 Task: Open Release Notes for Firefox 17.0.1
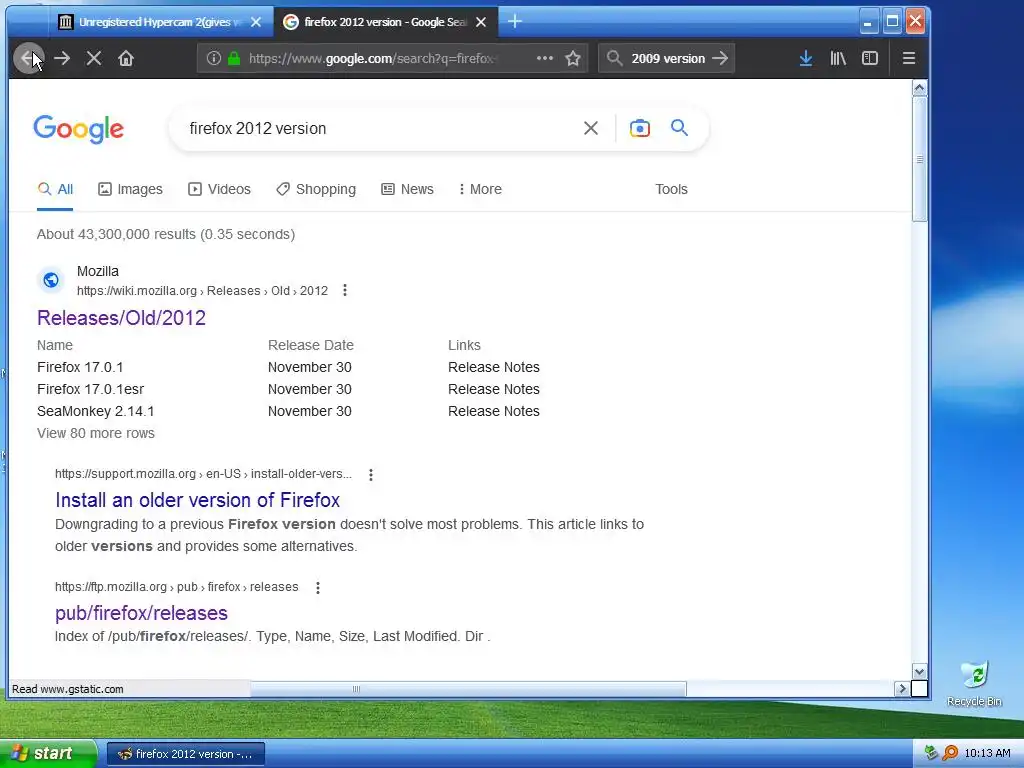494,368
